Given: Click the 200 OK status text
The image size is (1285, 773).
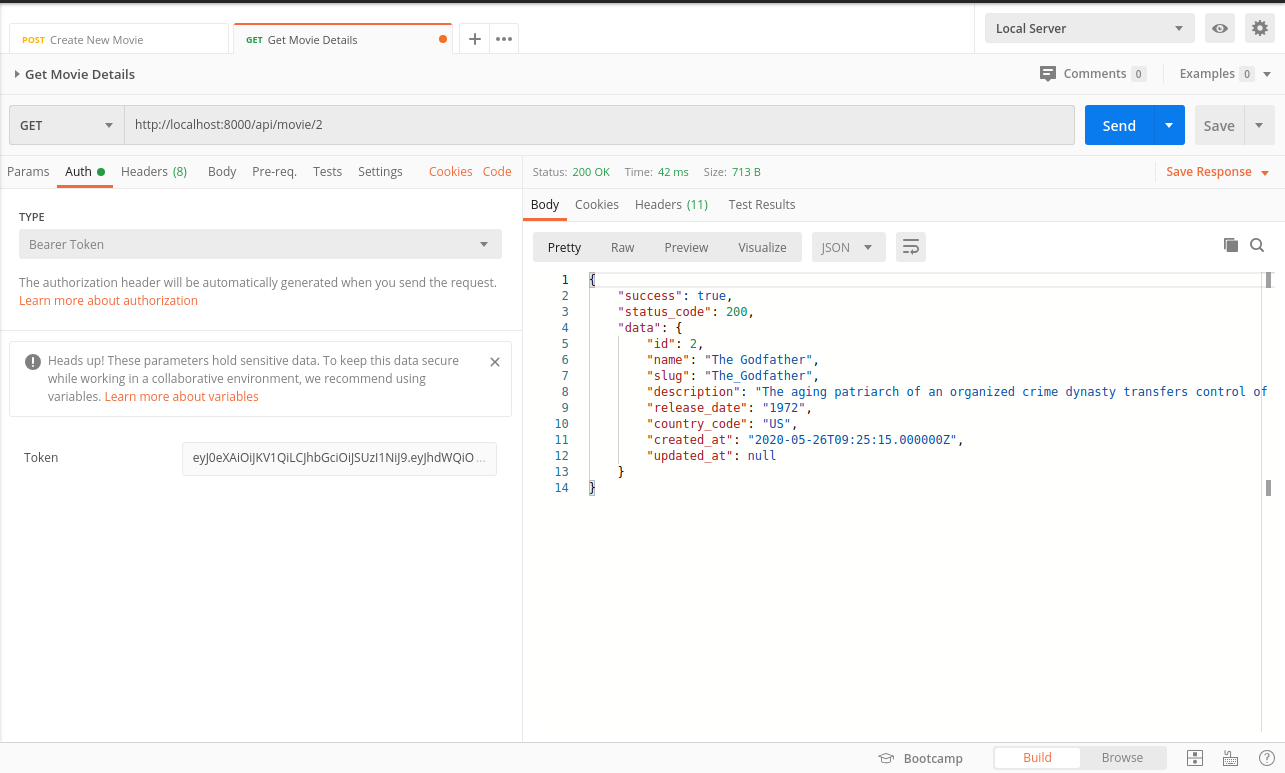Looking at the screenshot, I should tap(591, 172).
